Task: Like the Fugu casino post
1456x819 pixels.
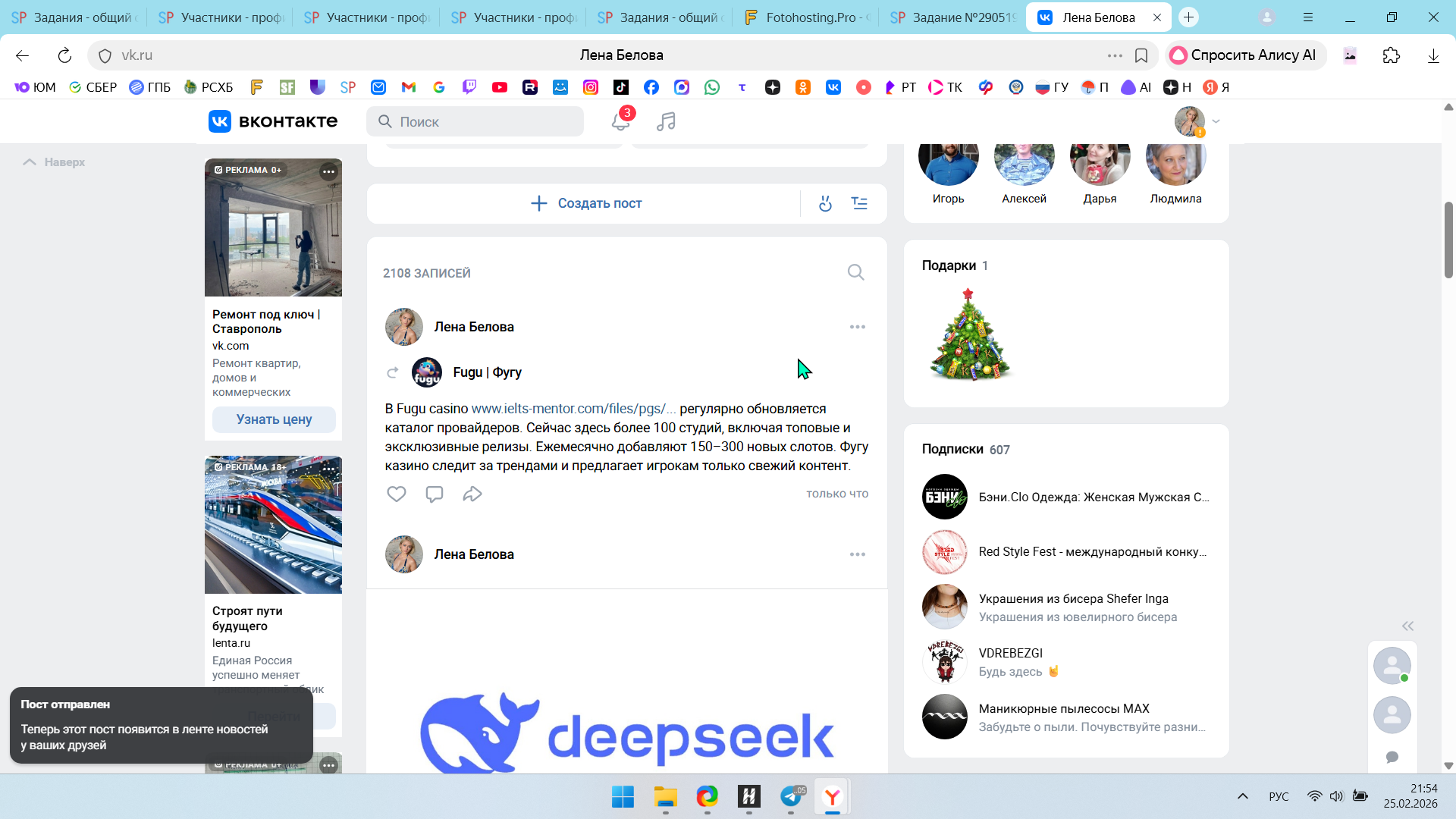Action: (397, 494)
